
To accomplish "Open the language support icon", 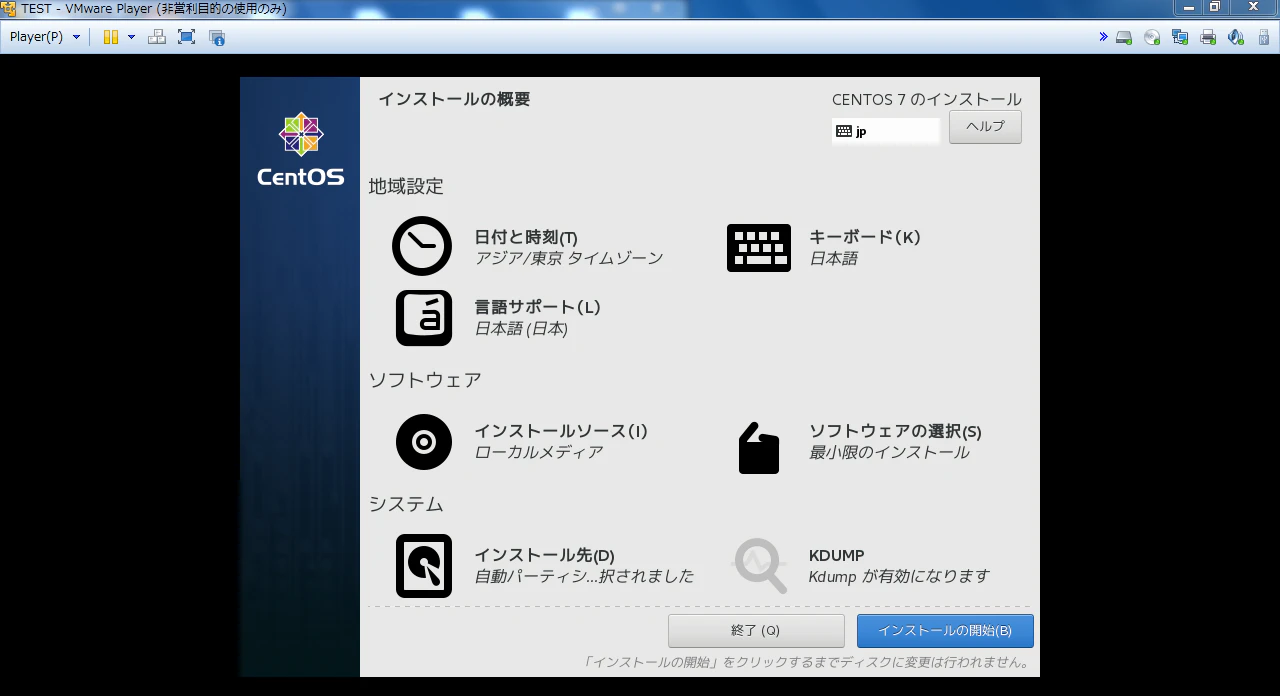I will tap(424, 318).
